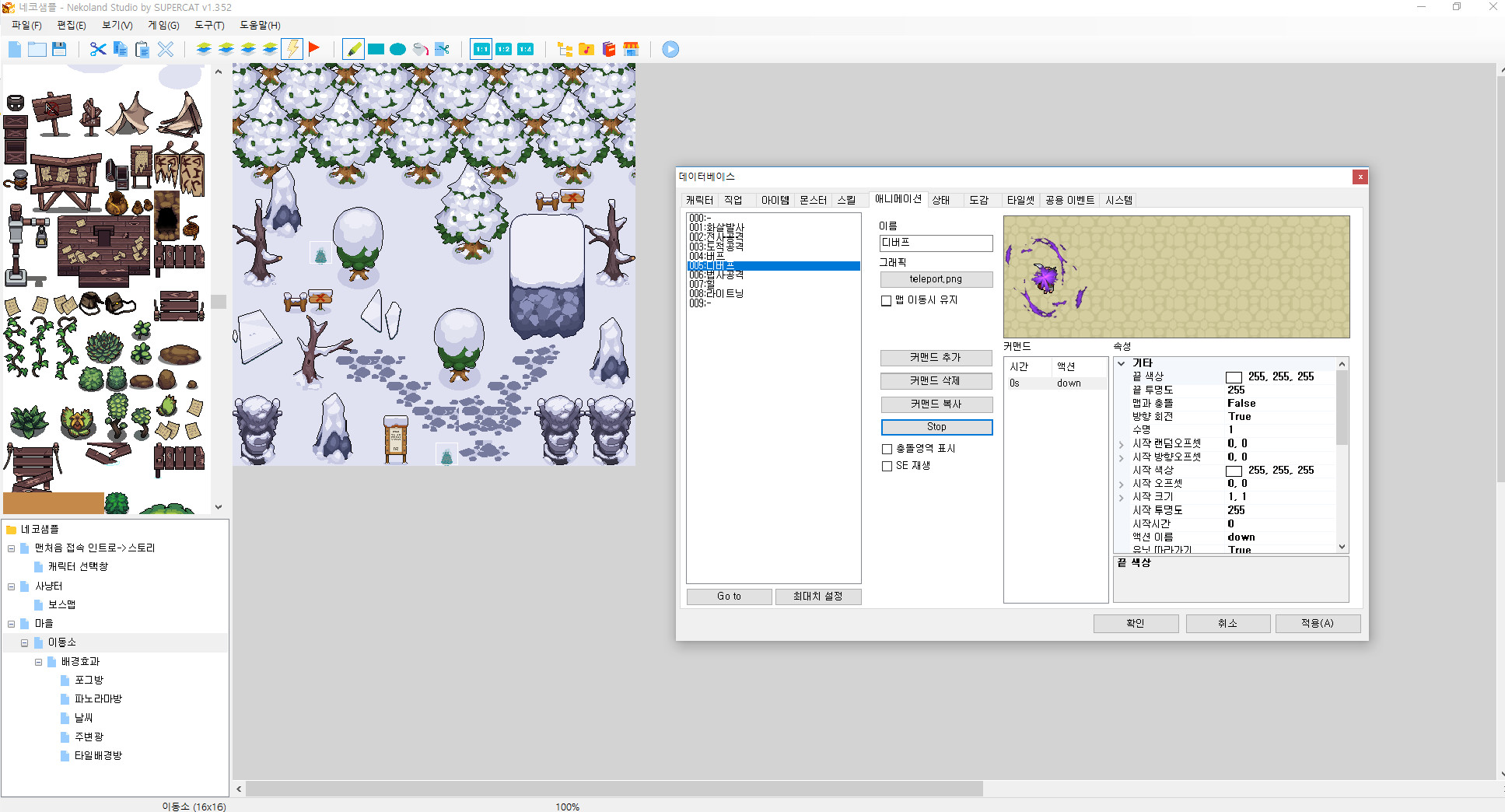Open the database books icon
The width and height of the screenshot is (1505, 812).
609,49
